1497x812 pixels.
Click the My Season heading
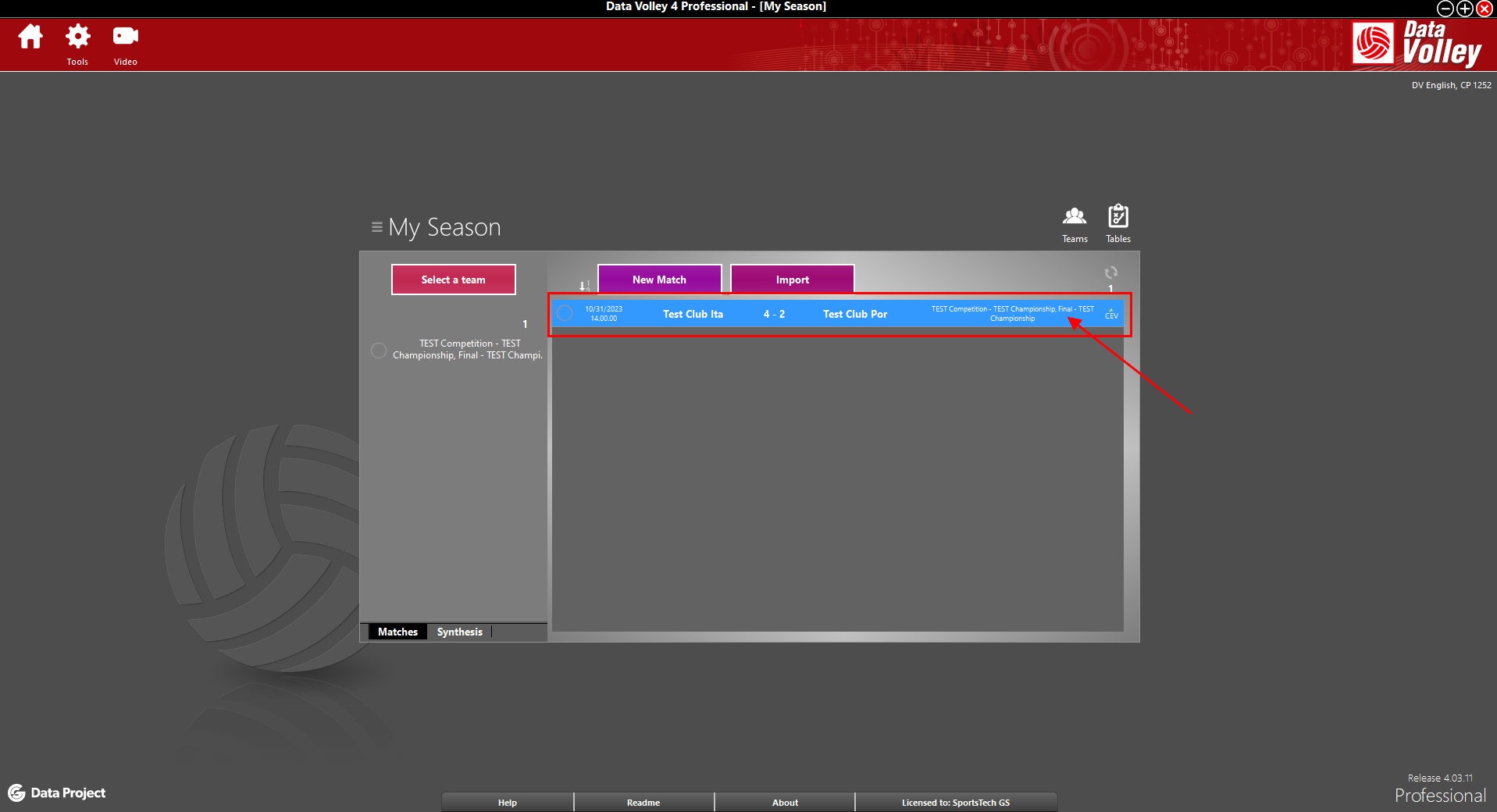(444, 227)
